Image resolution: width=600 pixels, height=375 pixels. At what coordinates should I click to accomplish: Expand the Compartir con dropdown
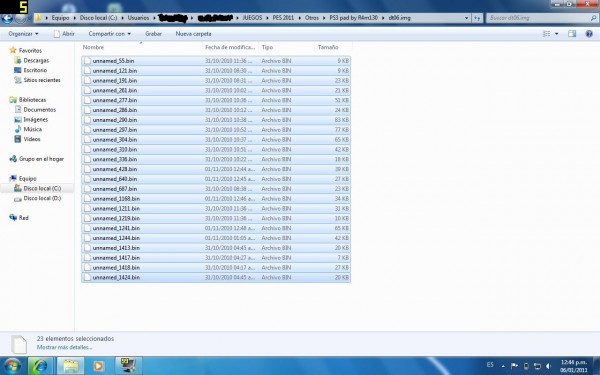pos(109,34)
